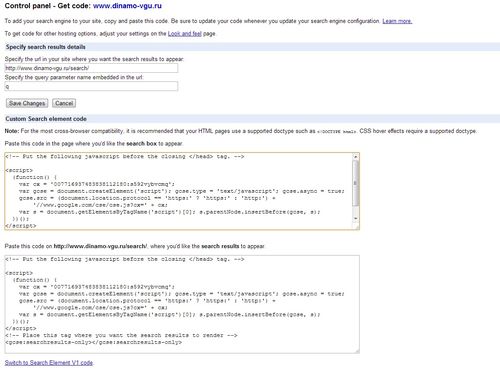Click the 'Specify search results details' heading
Image resolution: width=500 pixels, height=369 pixels.
click(x=45, y=47)
